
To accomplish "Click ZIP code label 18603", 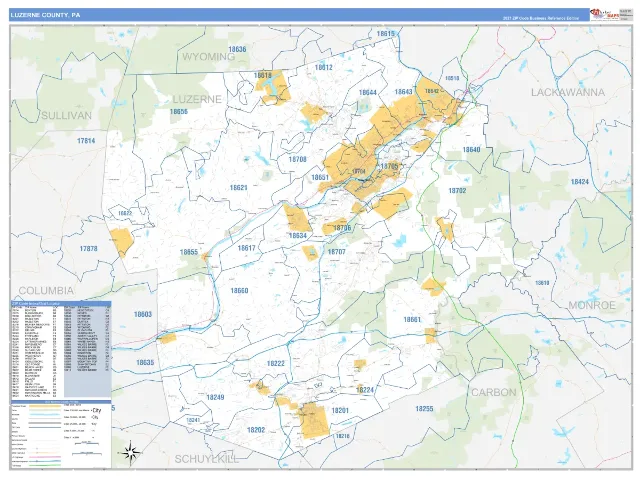I will [x=142, y=314].
